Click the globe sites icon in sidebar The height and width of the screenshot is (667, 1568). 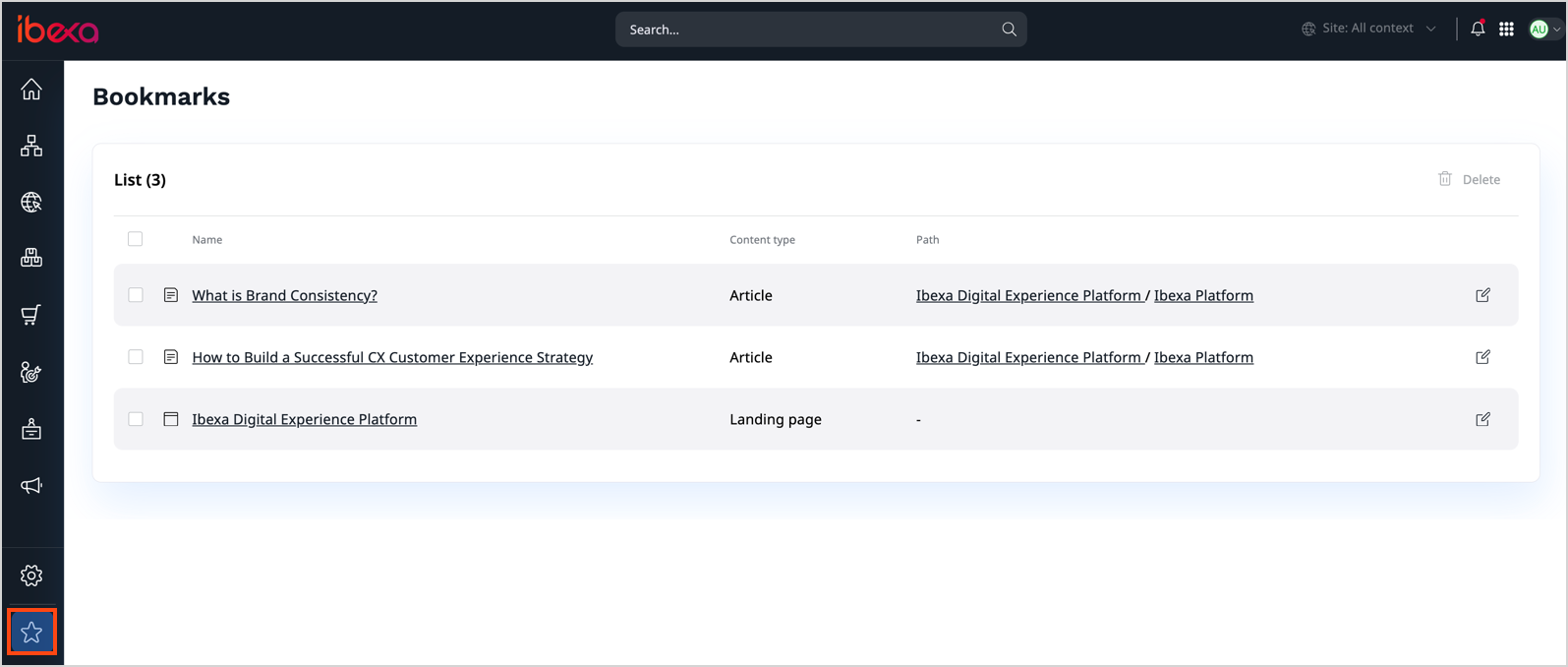[31, 202]
